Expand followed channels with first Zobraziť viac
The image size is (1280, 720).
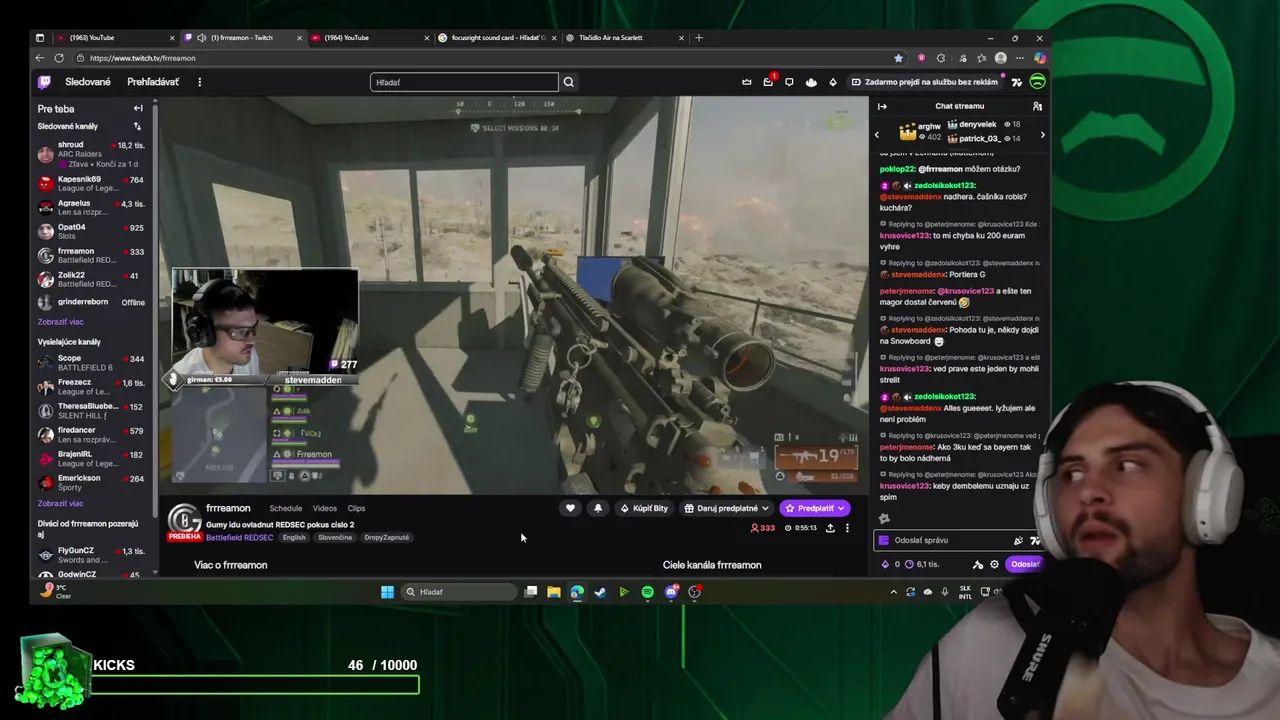[x=61, y=322]
